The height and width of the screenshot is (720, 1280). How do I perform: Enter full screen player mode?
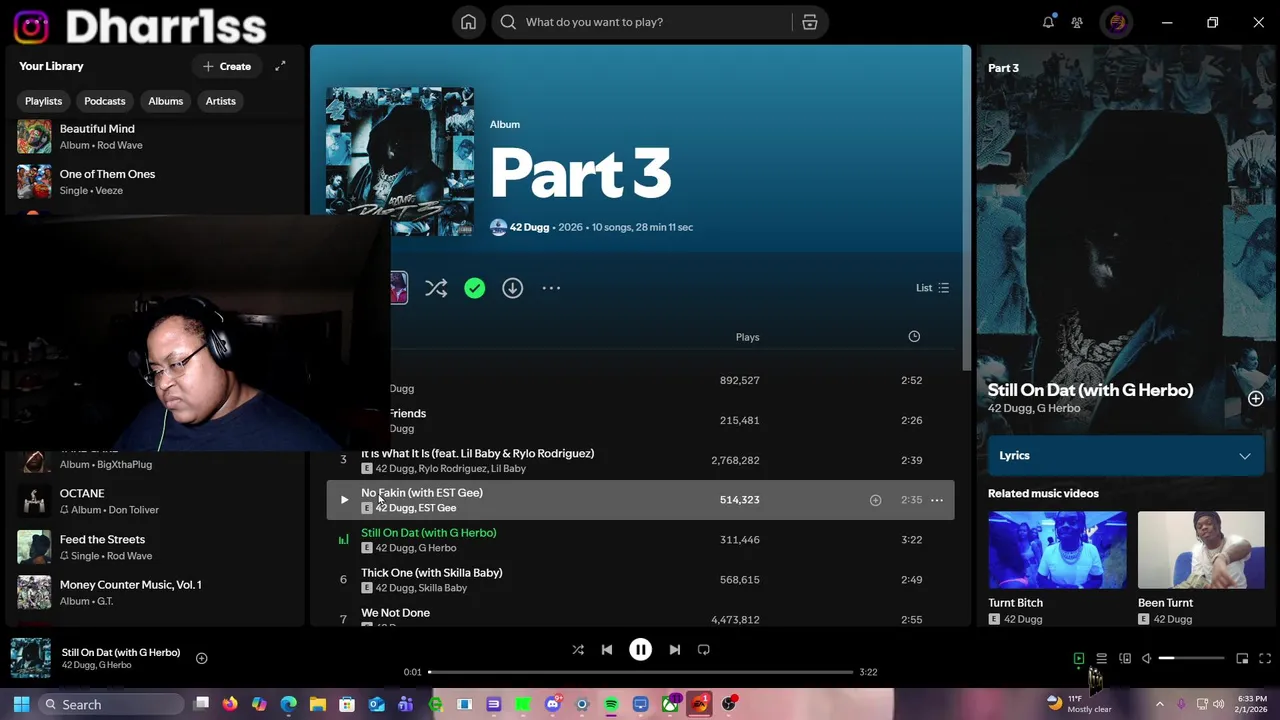point(1265,659)
